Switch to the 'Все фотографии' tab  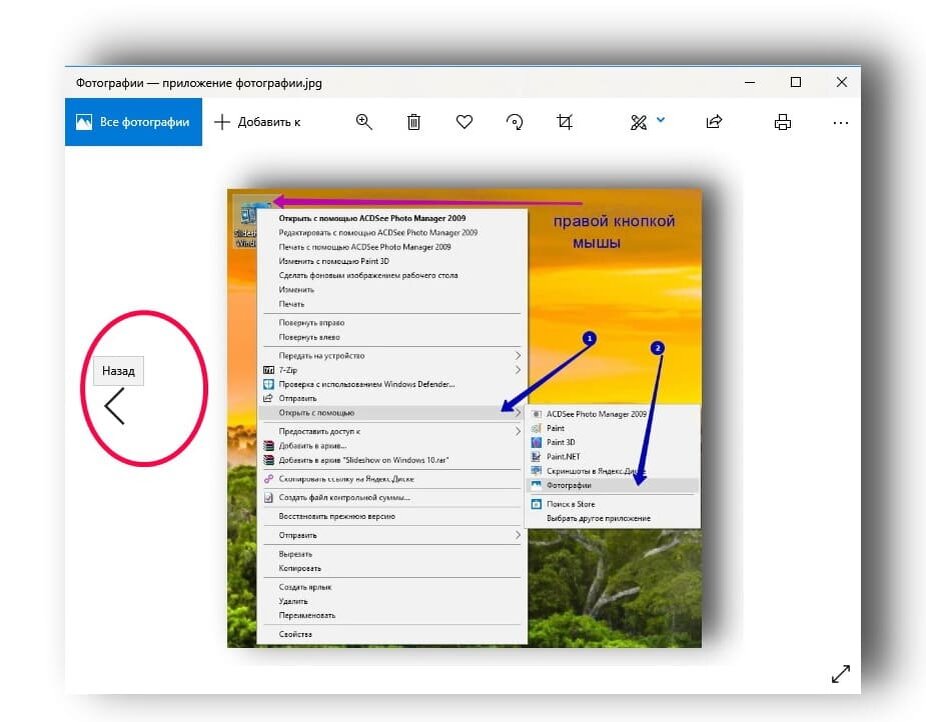point(133,121)
